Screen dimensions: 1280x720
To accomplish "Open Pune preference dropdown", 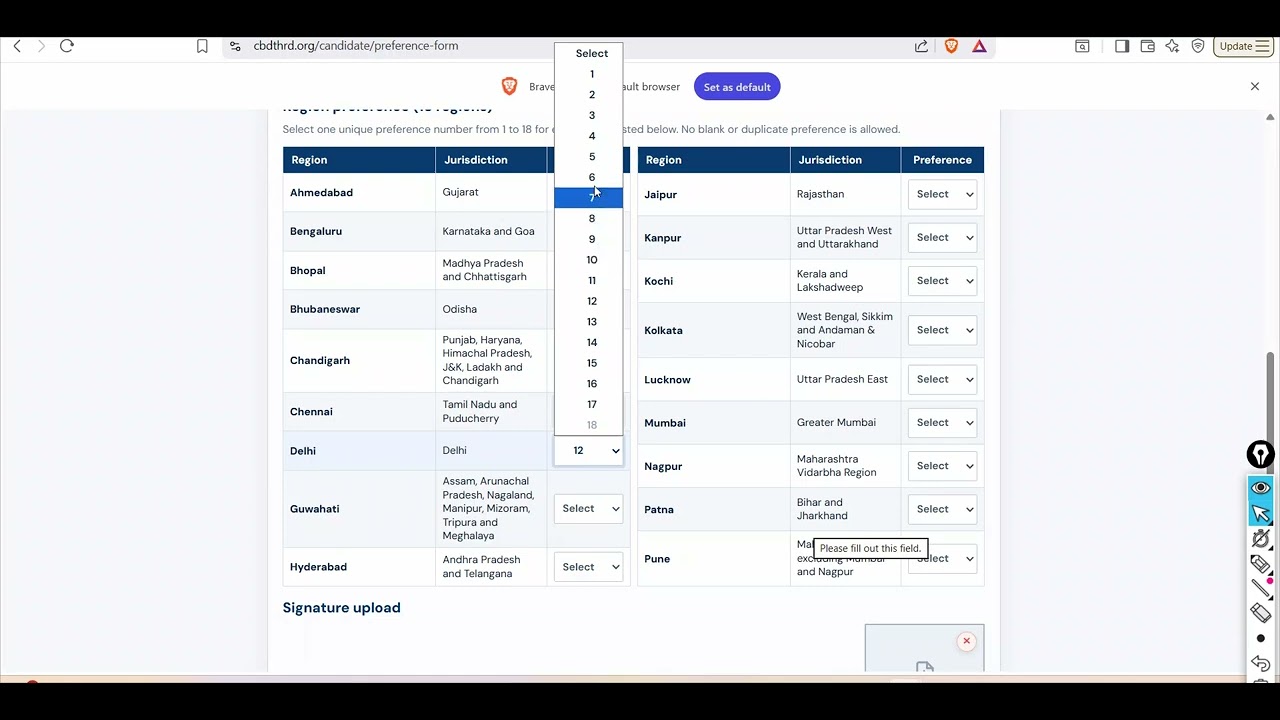I will point(943,558).
